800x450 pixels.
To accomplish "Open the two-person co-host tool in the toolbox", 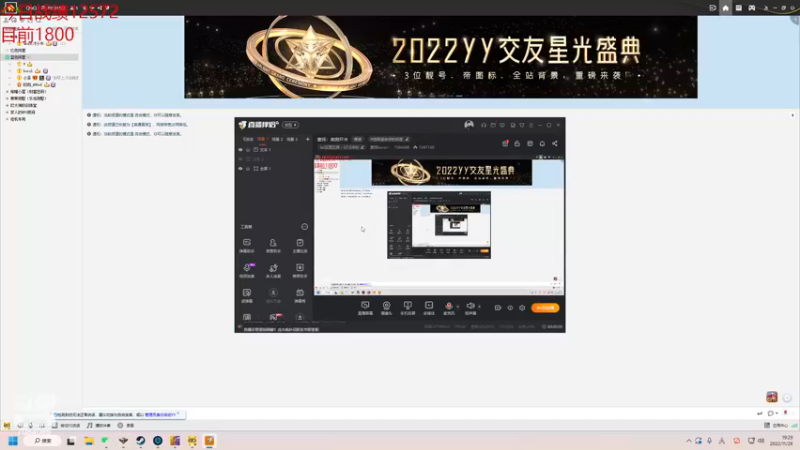I will pos(273,270).
